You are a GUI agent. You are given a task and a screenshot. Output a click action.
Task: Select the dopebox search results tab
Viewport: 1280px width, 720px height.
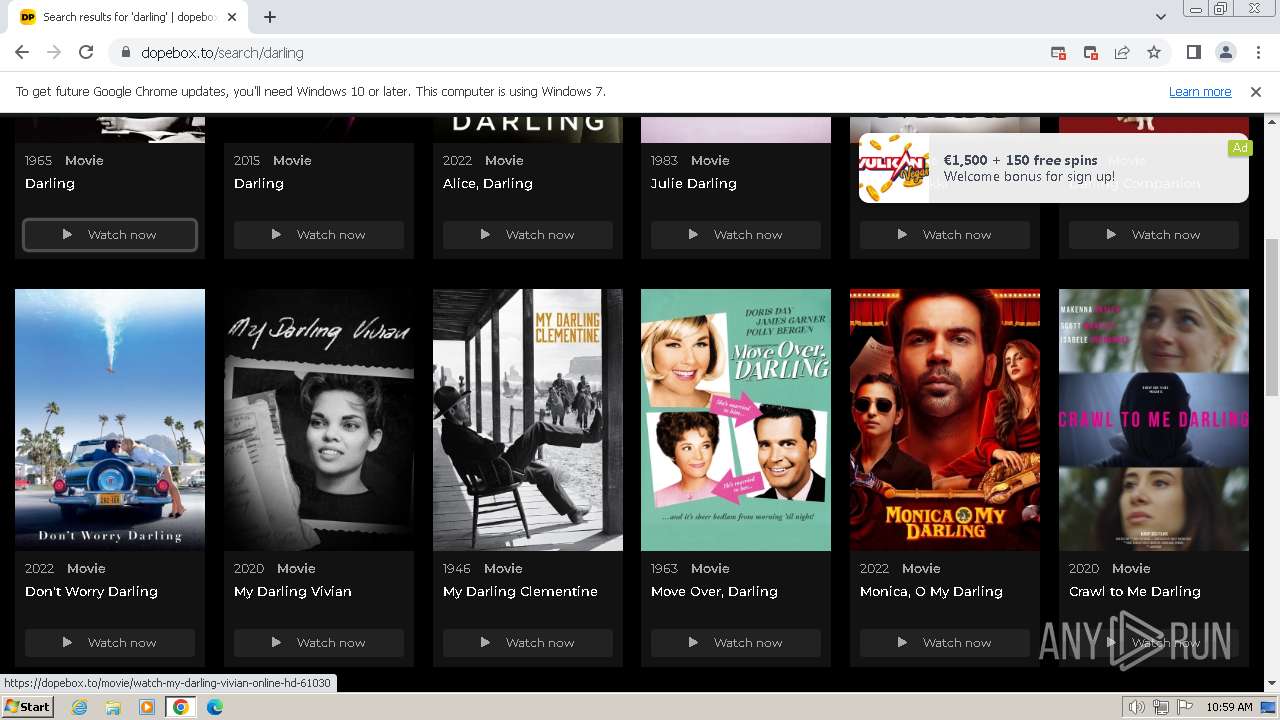(128, 17)
